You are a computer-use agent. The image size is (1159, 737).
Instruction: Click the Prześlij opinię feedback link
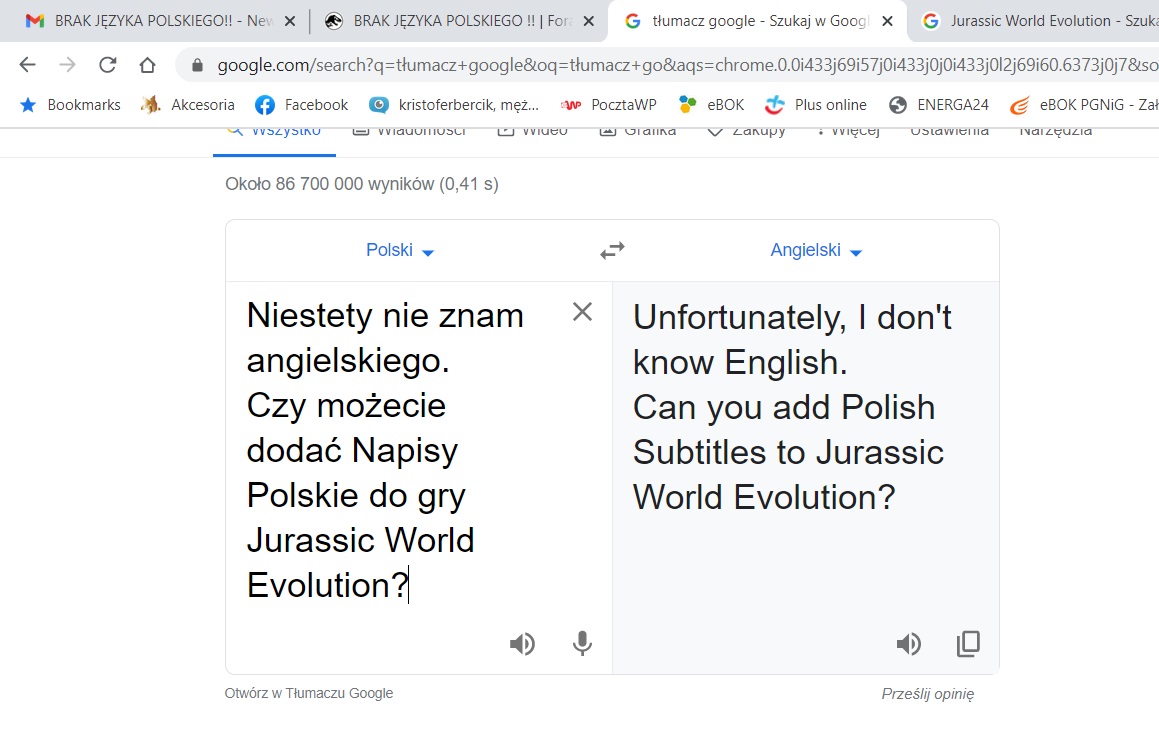928,694
